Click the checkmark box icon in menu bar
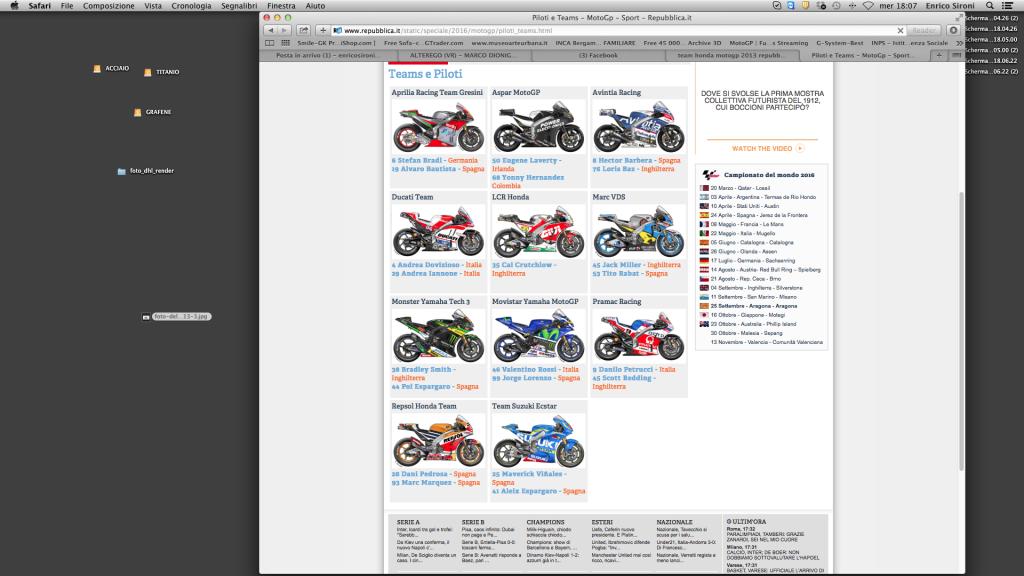The image size is (1024, 576). click(x=776, y=5)
